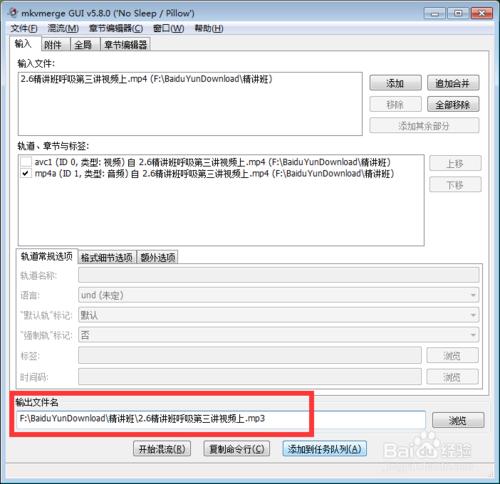This screenshot has width=500, height=484.
Task: Open the 混流(M) menu
Action: pos(63,29)
